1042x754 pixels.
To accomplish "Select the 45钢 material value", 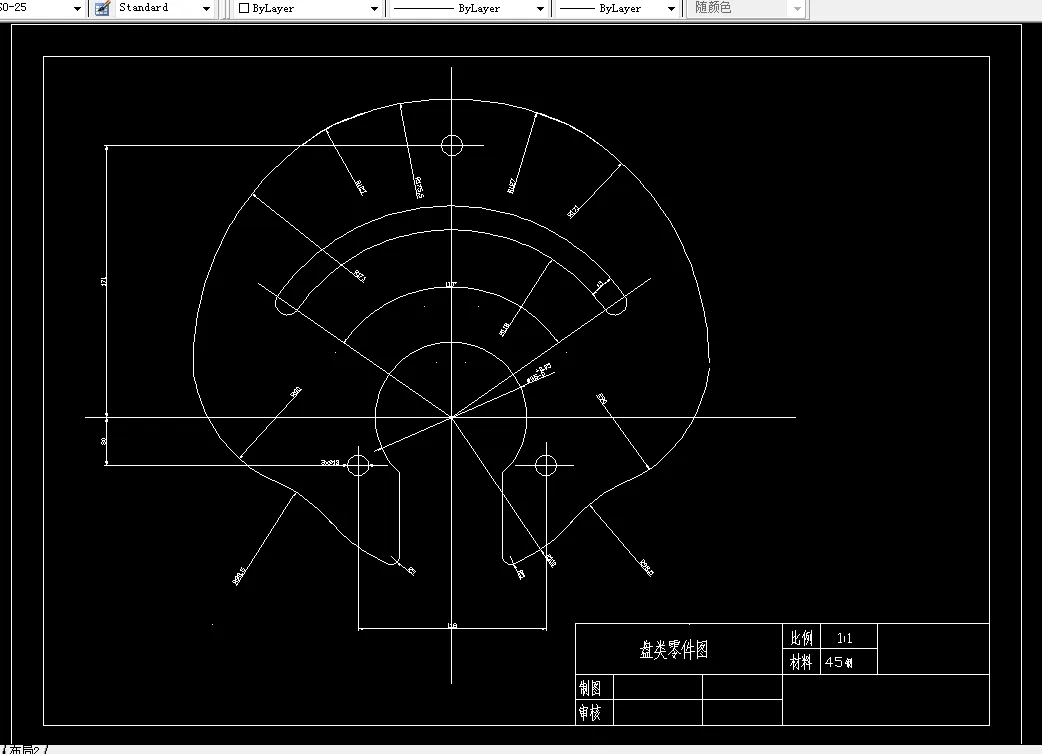I will click(x=839, y=662).
